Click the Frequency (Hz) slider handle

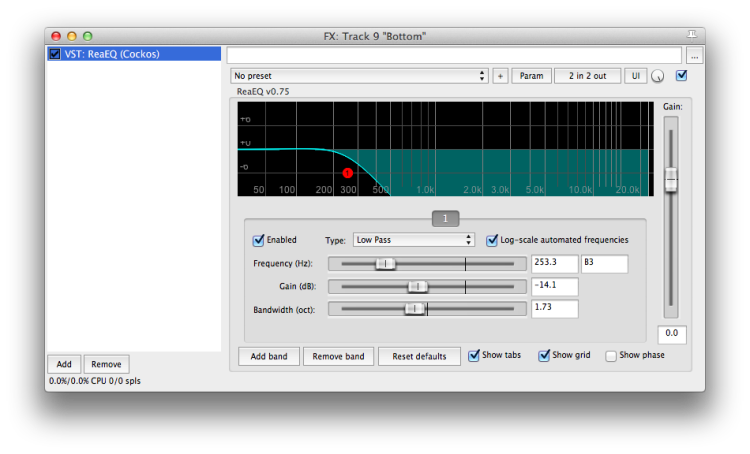coord(385,264)
